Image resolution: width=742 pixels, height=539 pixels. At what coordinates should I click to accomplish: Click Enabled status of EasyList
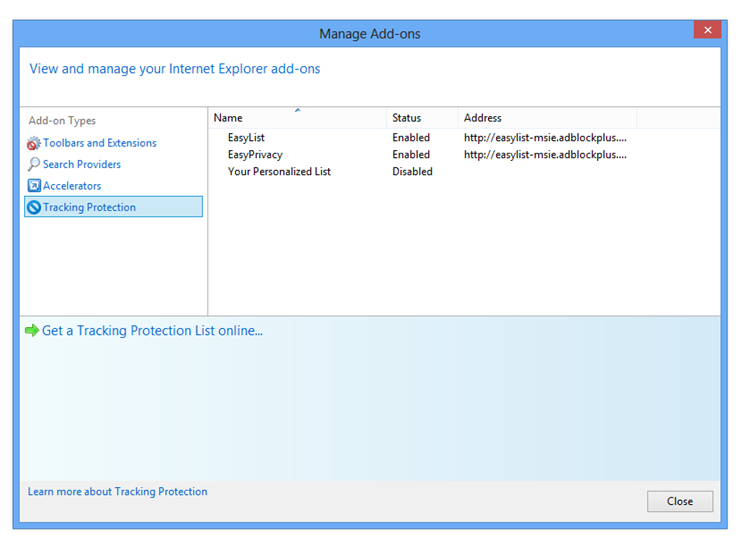click(411, 138)
